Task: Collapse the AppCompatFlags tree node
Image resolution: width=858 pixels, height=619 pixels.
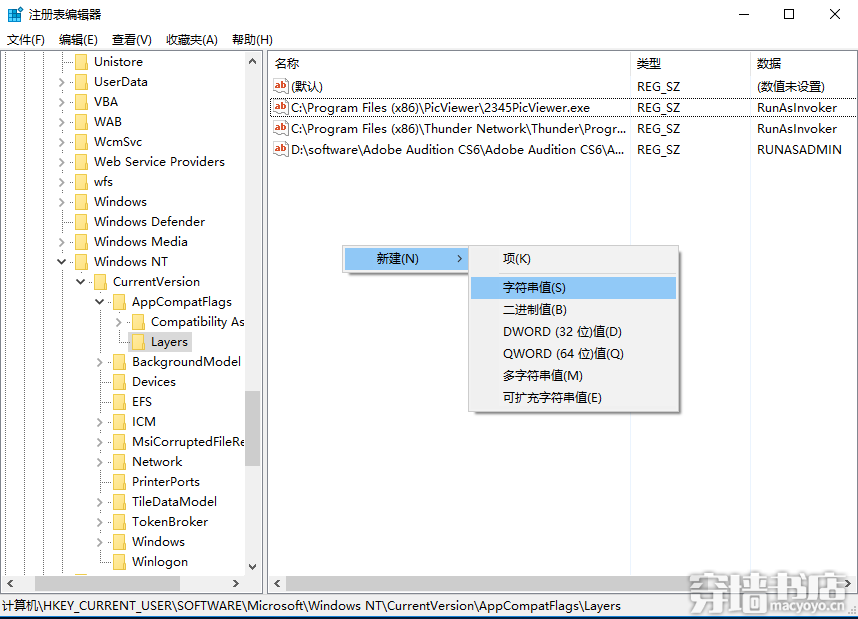Action: tap(100, 302)
